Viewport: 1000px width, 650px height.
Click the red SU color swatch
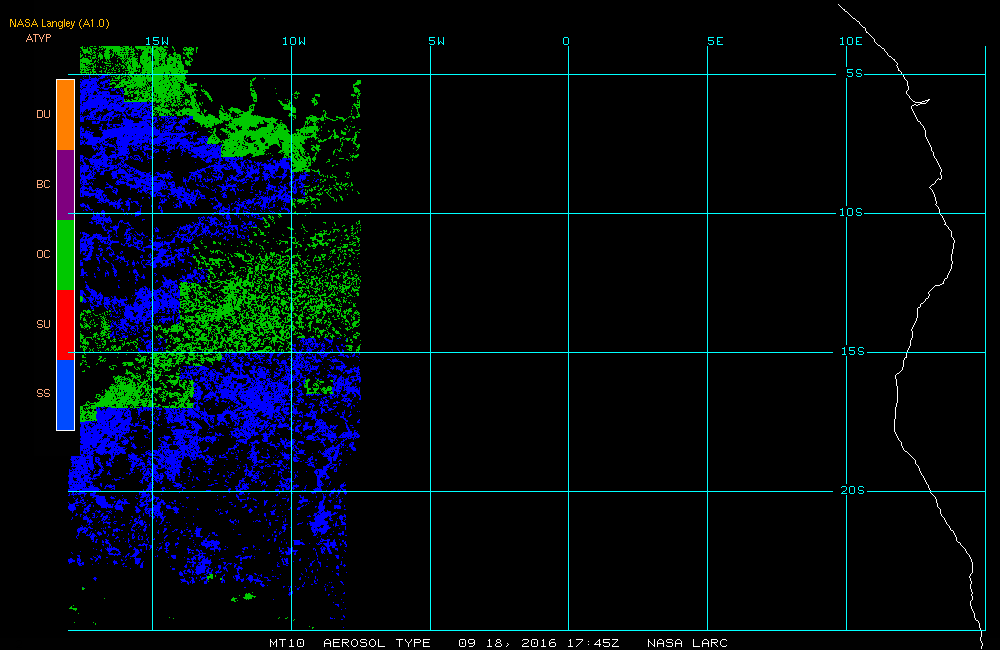coord(66,325)
